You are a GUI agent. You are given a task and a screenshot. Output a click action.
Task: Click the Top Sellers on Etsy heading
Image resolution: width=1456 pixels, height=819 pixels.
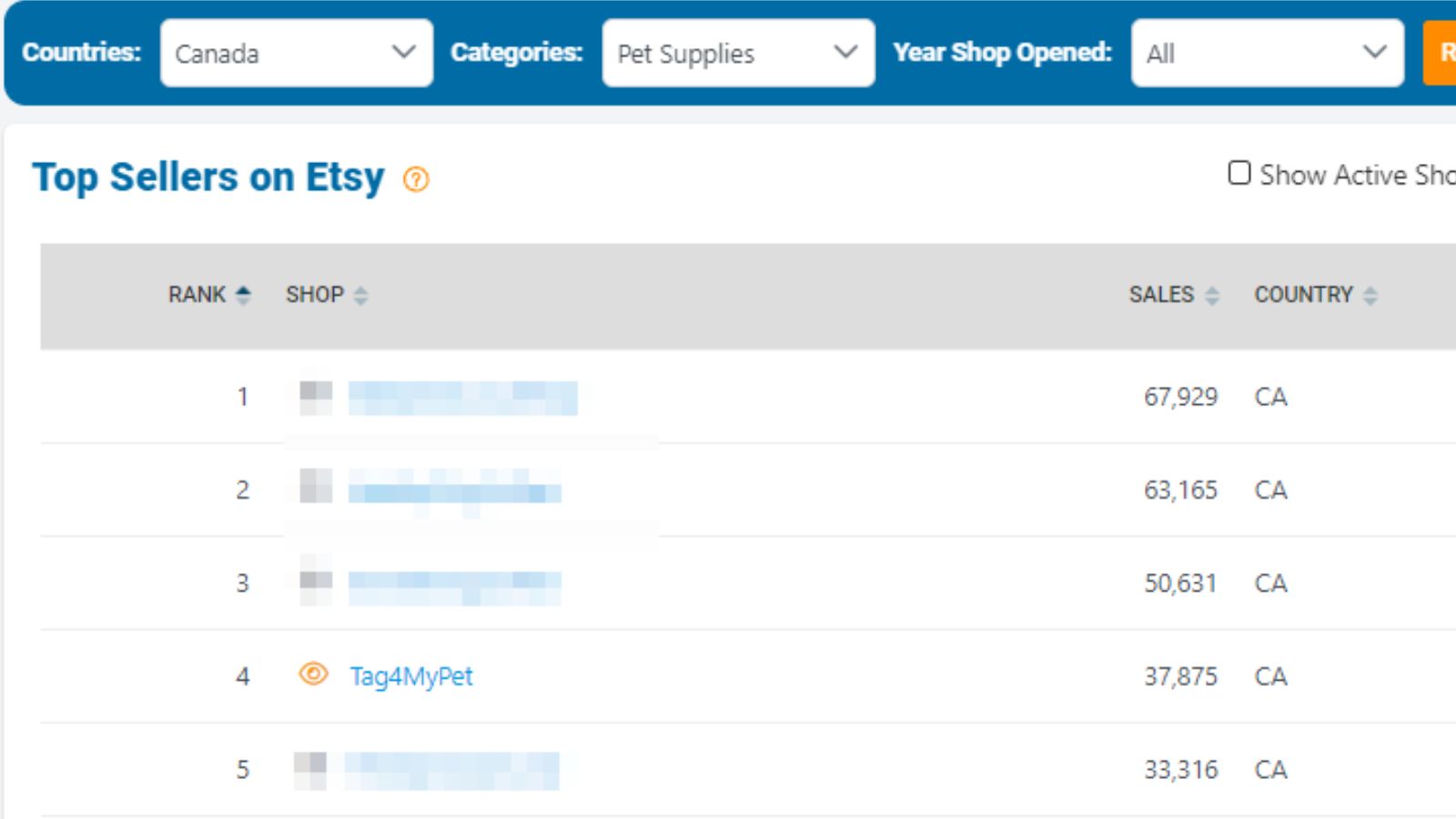click(207, 177)
